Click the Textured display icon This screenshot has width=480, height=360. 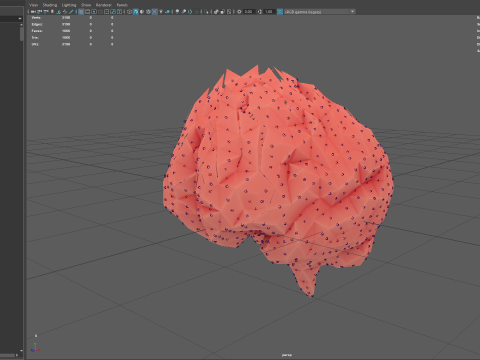tap(155, 12)
